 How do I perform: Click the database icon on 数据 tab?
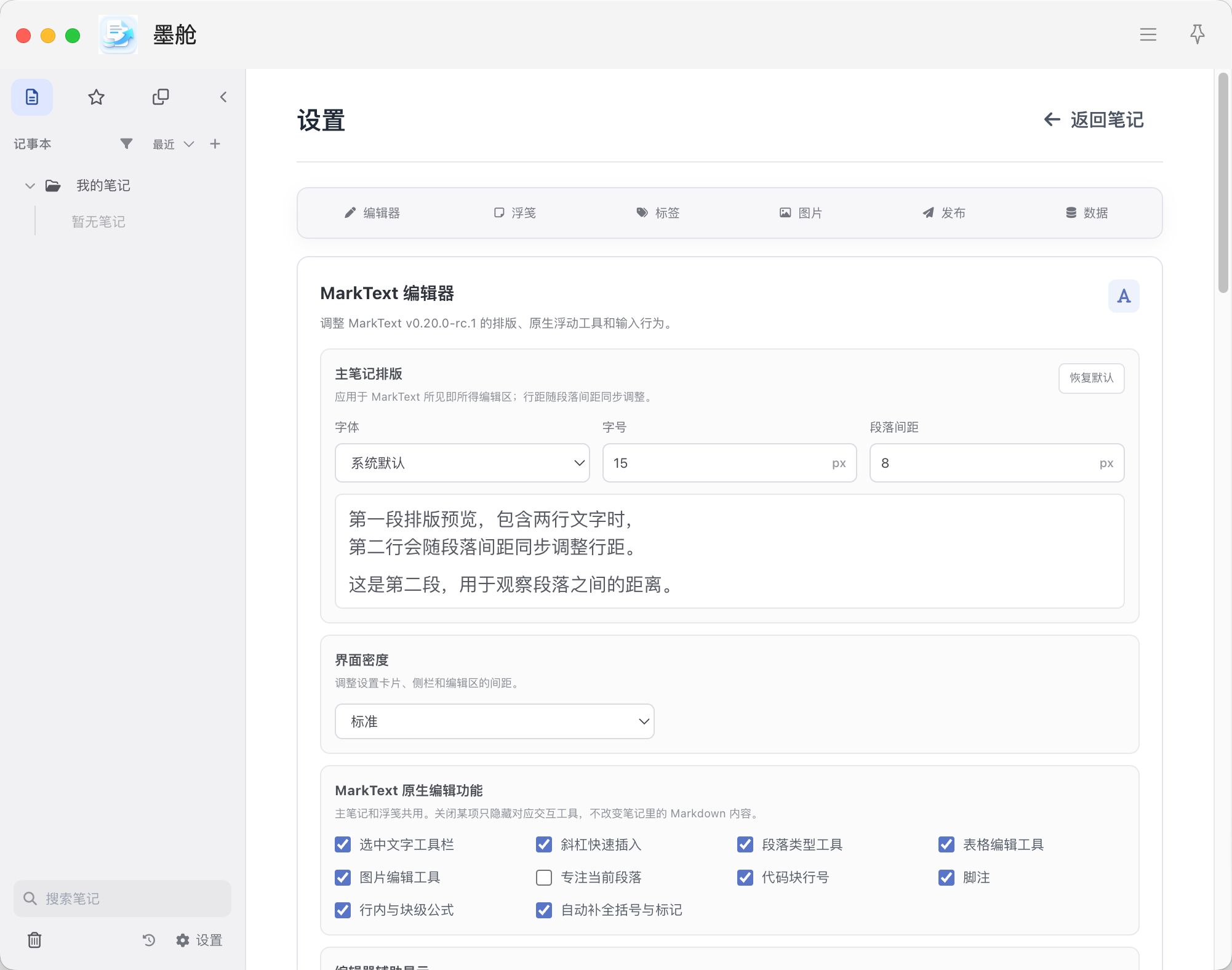pyautogui.click(x=1071, y=213)
